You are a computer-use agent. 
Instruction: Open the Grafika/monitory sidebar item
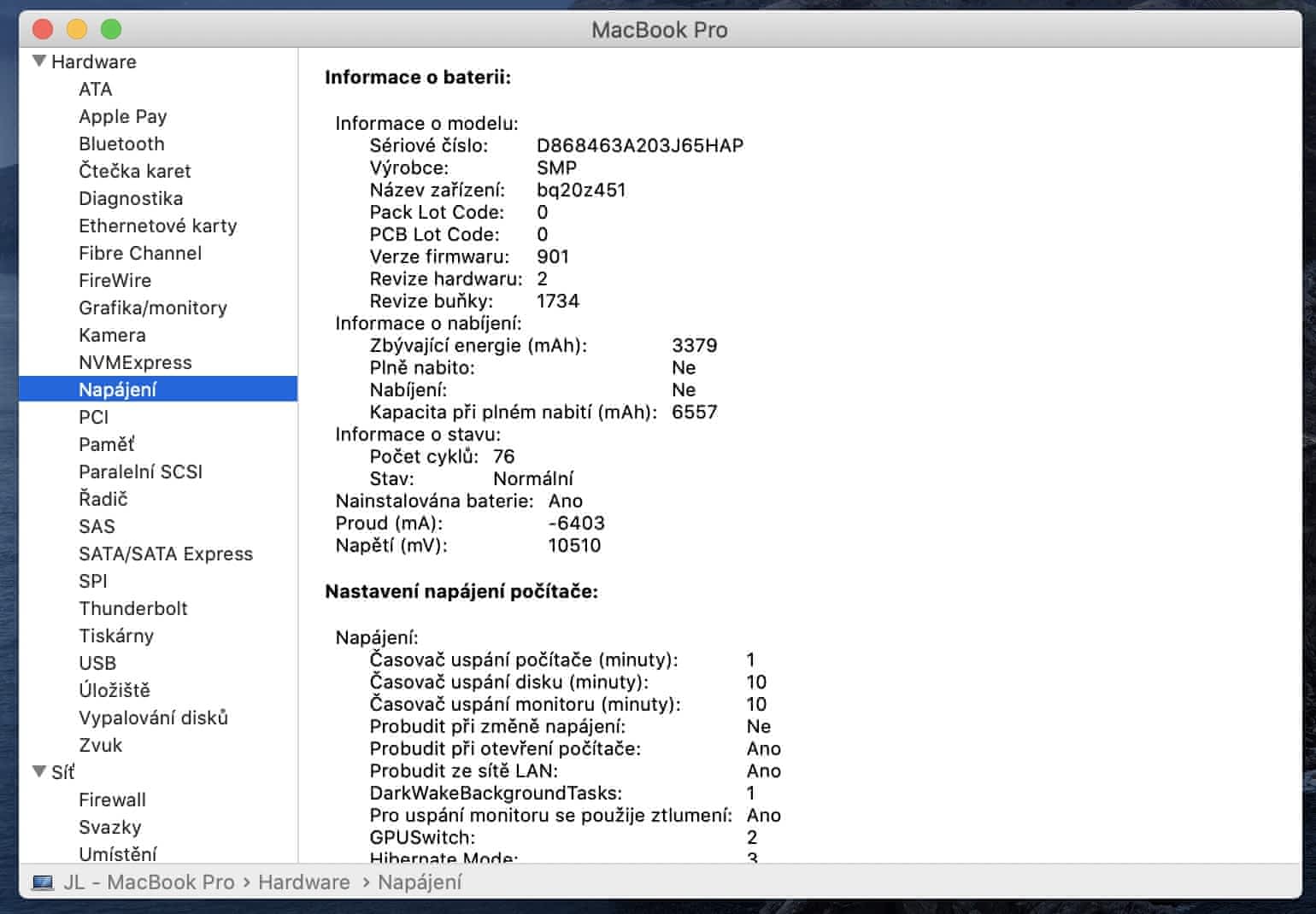153,308
